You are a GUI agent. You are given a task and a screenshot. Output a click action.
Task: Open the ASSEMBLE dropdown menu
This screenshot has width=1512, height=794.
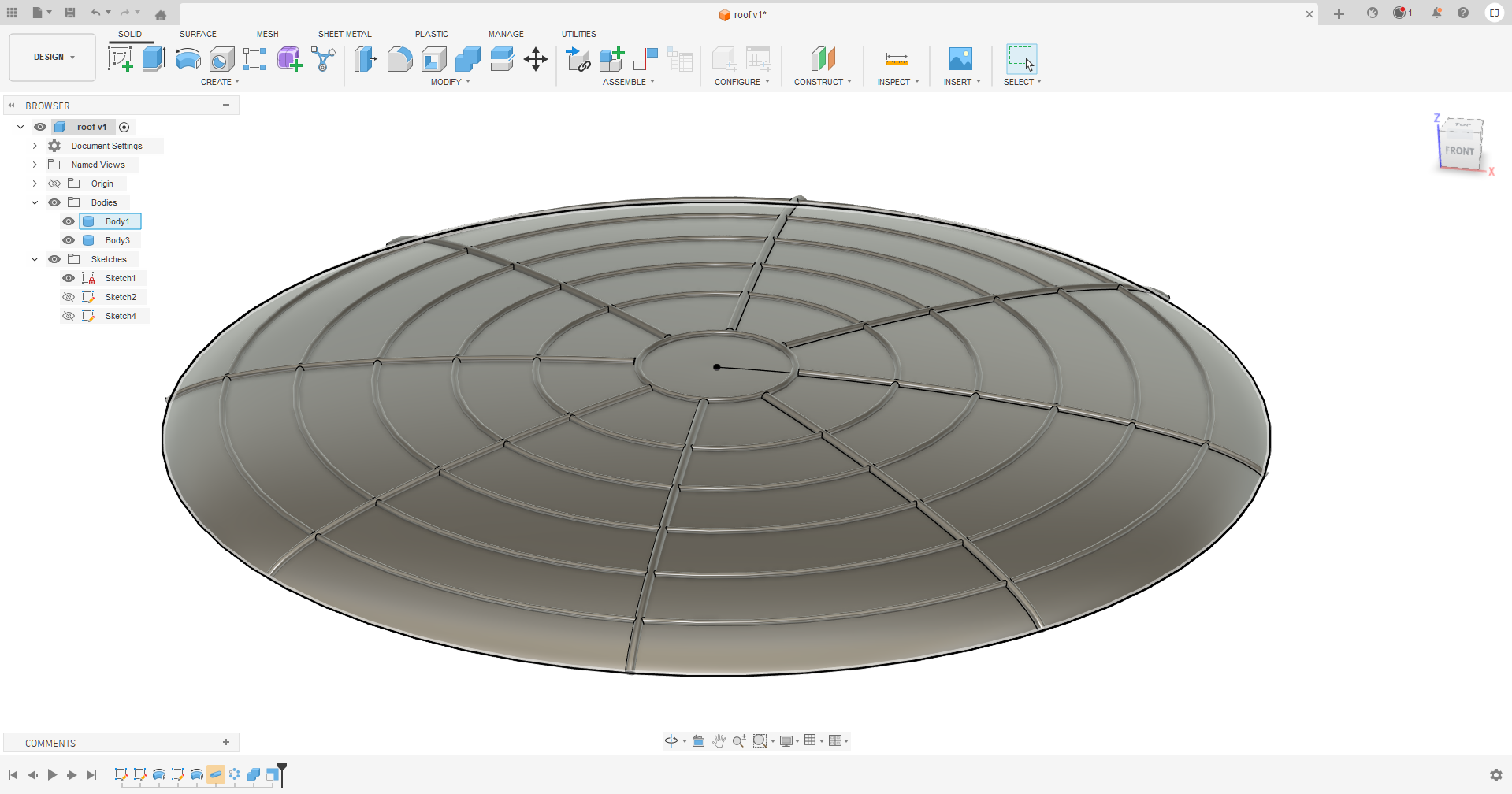(629, 82)
